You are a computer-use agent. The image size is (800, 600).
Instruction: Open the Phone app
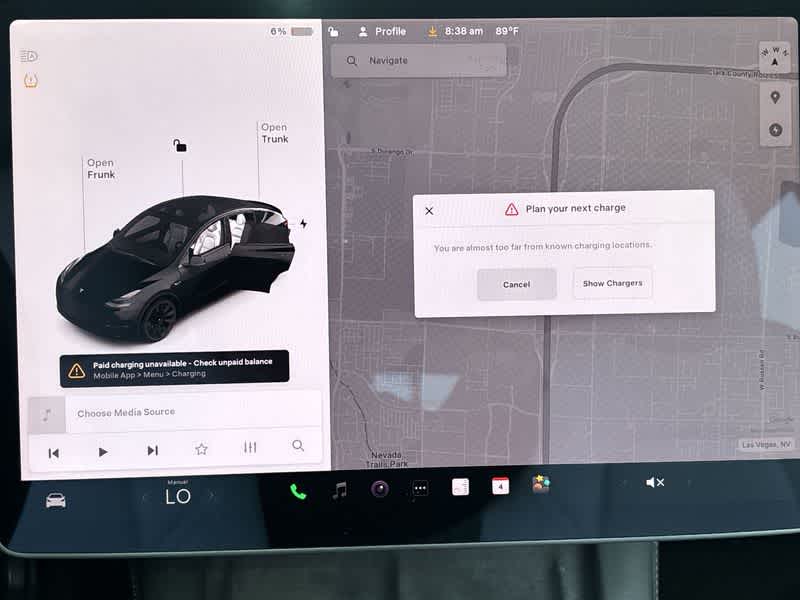coord(298,491)
